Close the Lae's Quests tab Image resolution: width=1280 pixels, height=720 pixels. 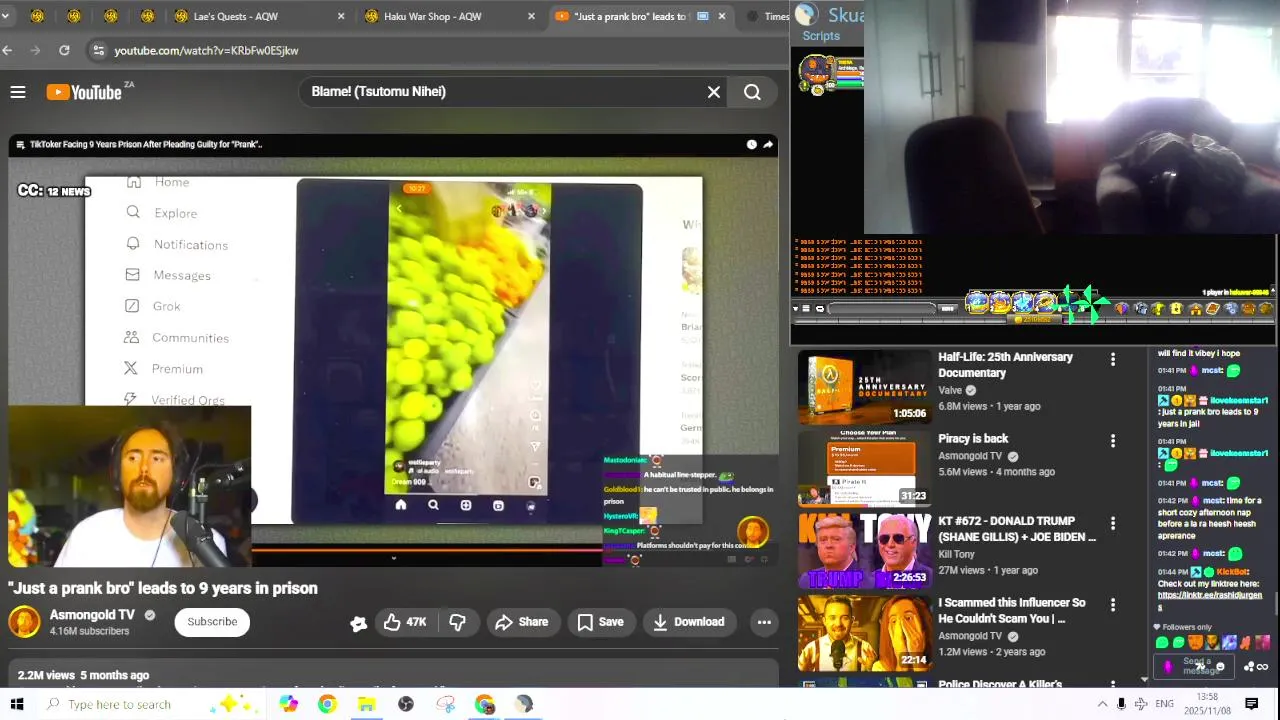point(341,16)
